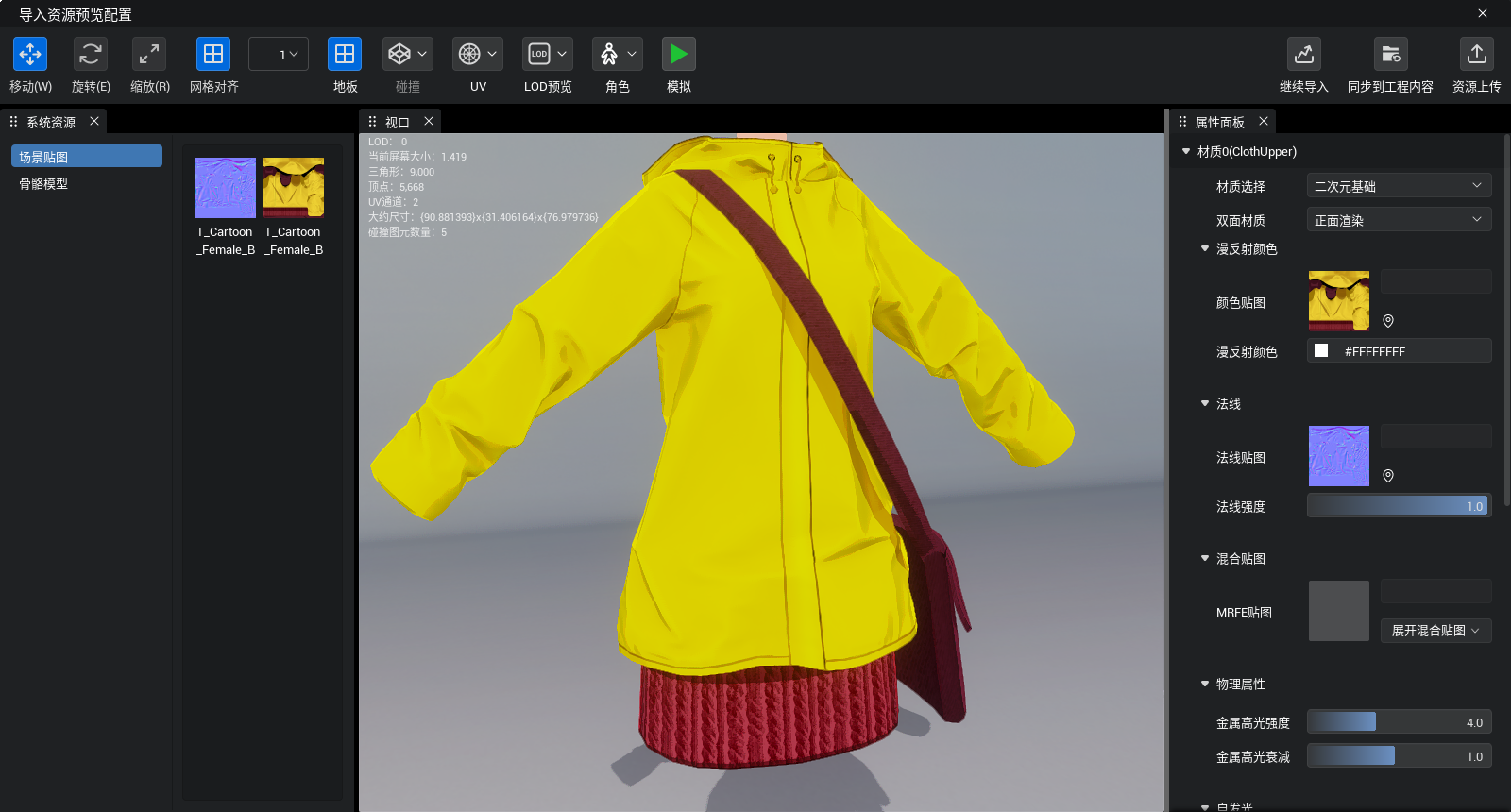Select the yellow coat texture thumbnail
Image resolution: width=1511 pixels, height=812 pixels.
[x=294, y=188]
